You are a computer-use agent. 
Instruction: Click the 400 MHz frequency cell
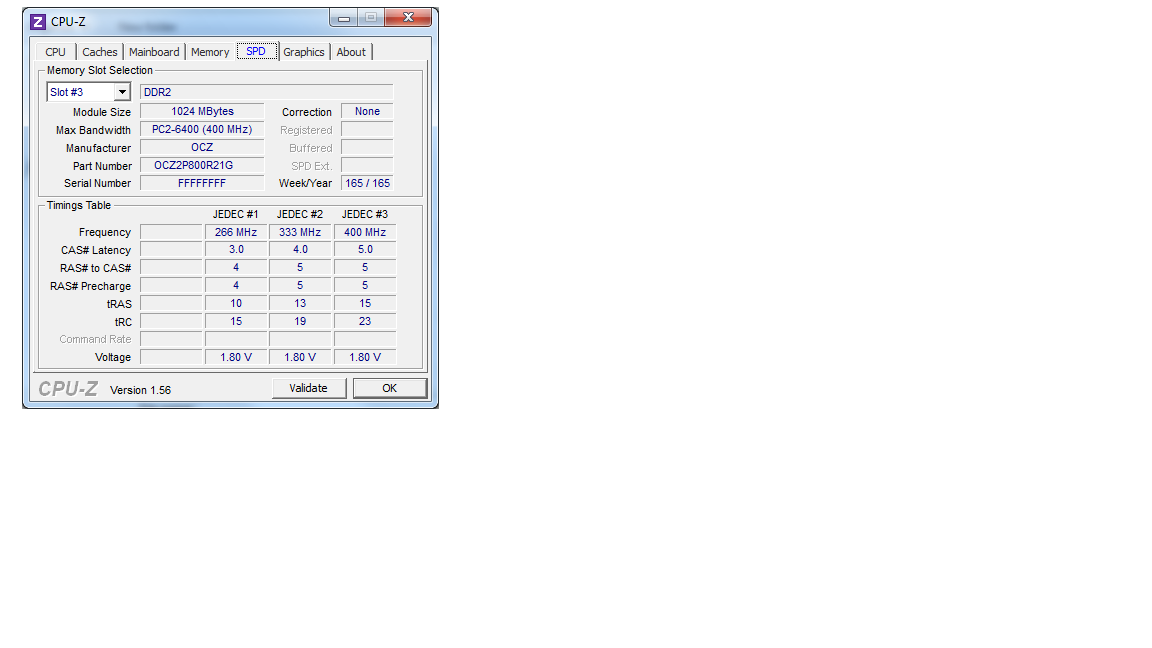(x=365, y=232)
